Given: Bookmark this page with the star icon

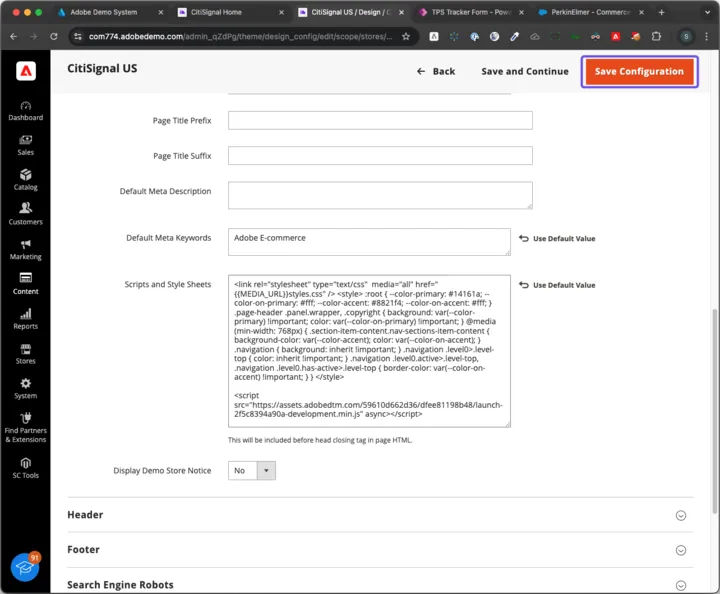Looking at the screenshot, I should point(406,36).
